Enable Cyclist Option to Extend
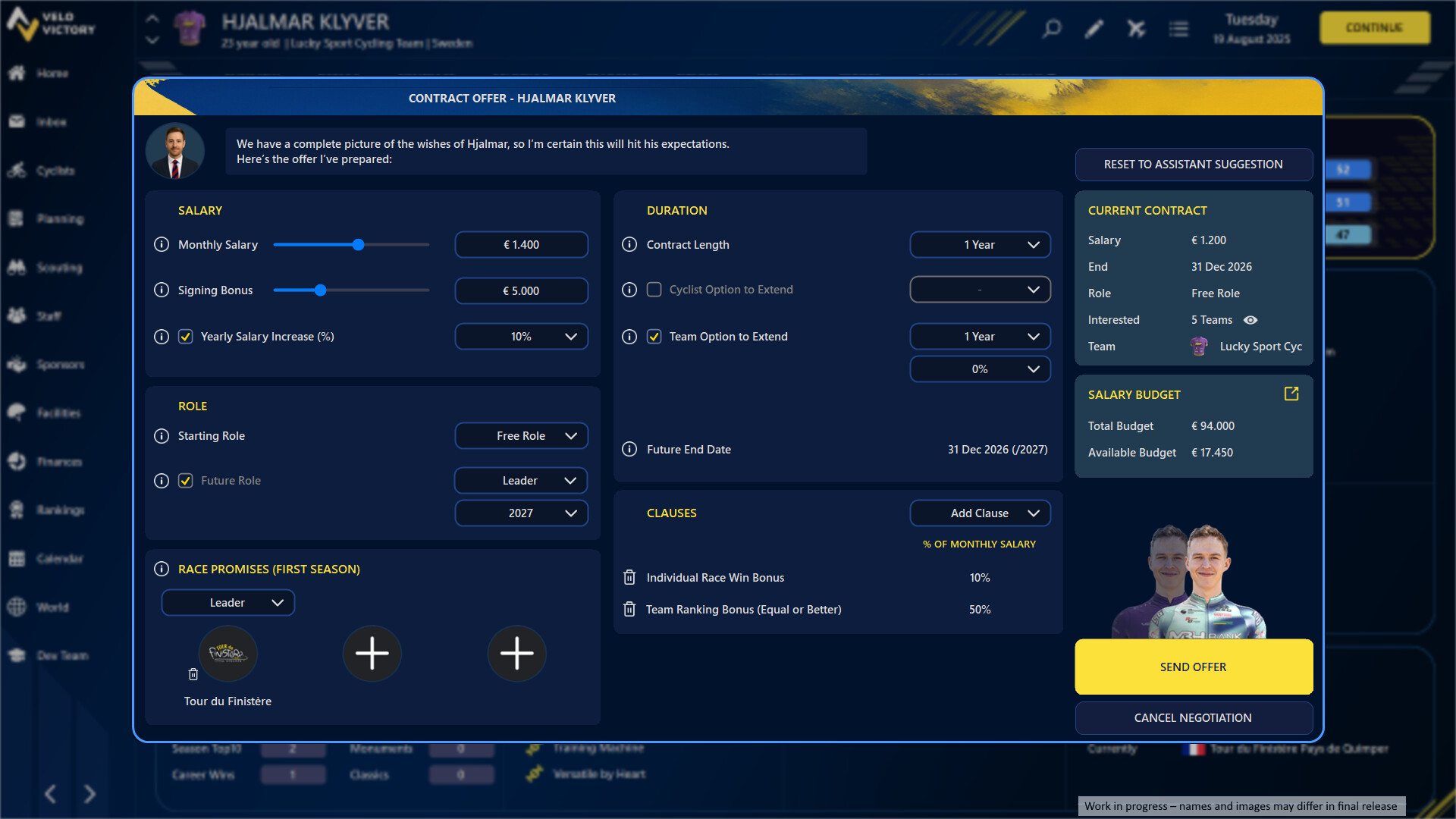 click(654, 289)
